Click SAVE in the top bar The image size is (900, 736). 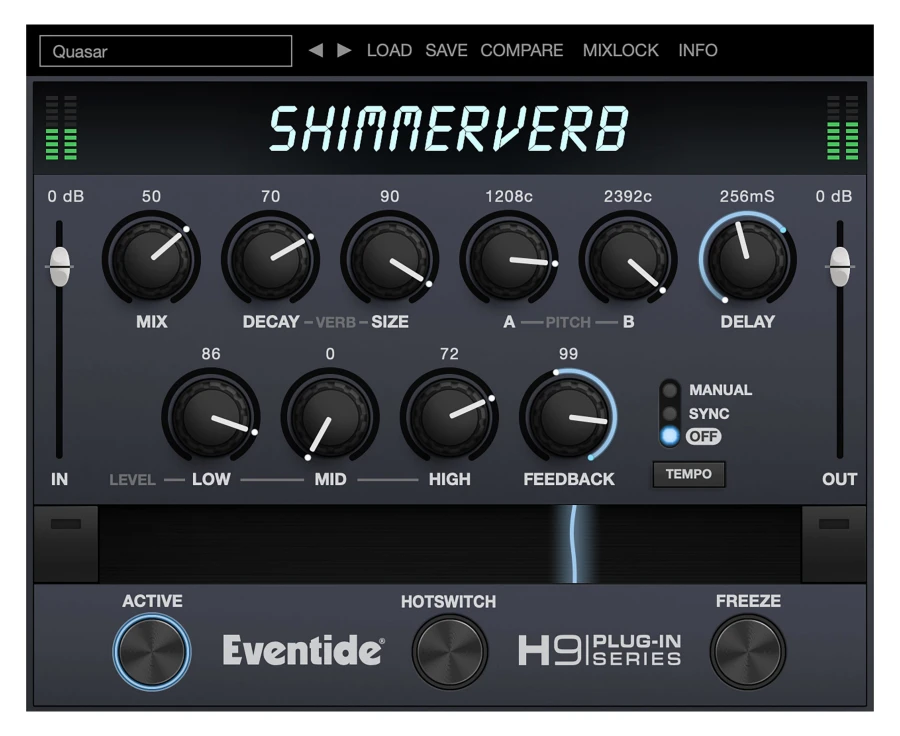click(446, 51)
